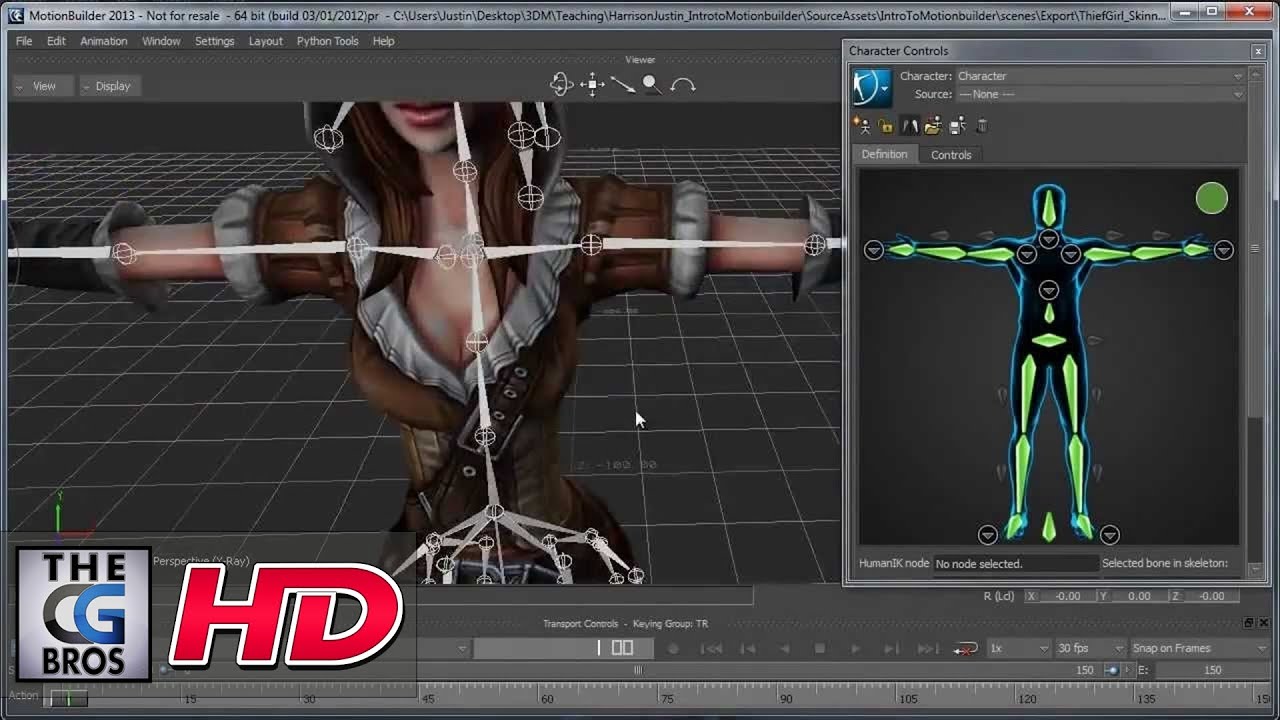Click the Load Character folder icon
1280x720 pixels.
[933, 126]
